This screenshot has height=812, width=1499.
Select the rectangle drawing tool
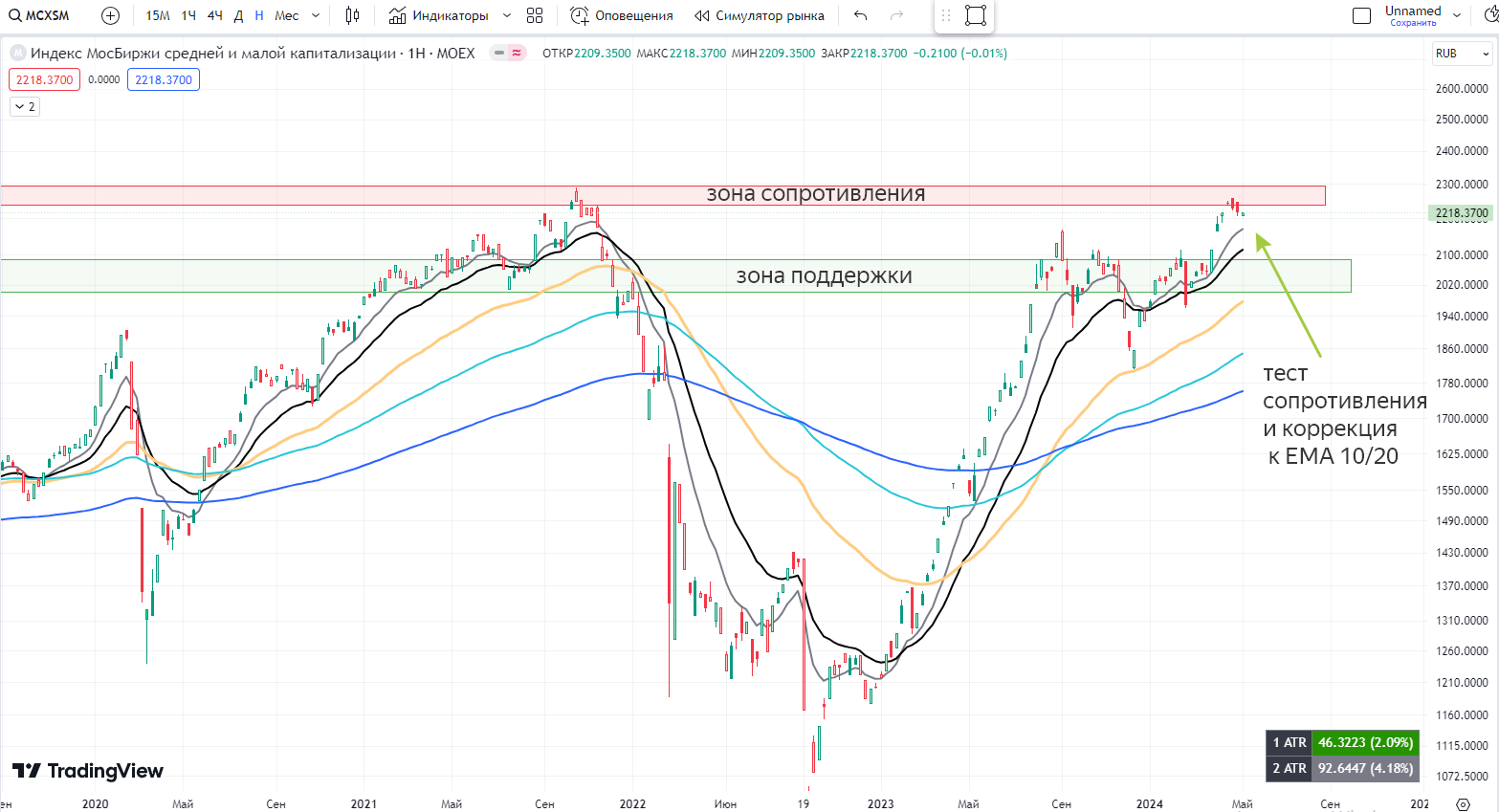[x=976, y=15]
